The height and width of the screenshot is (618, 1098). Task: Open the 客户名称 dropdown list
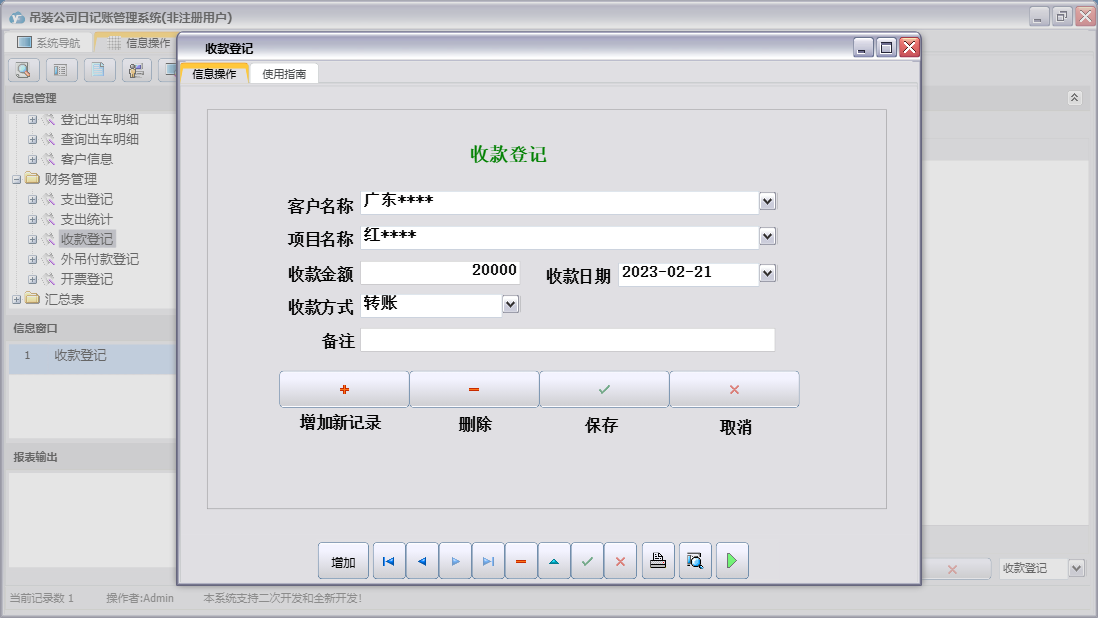(x=766, y=201)
